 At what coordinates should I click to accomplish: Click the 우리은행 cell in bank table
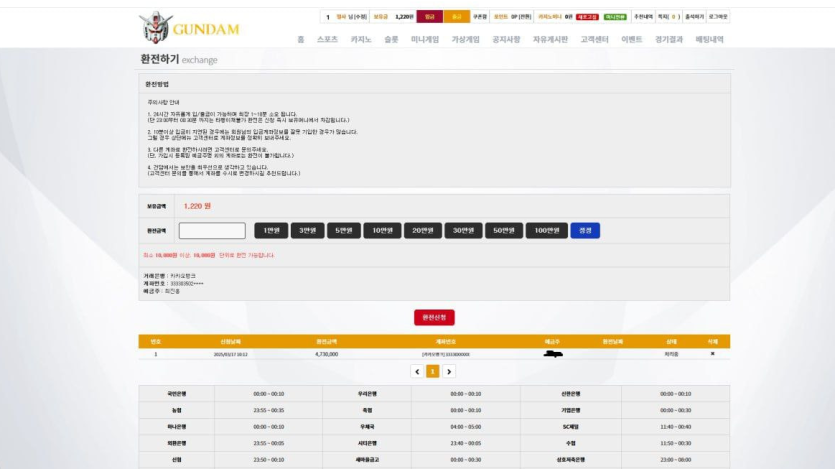(x=367, y=394)
